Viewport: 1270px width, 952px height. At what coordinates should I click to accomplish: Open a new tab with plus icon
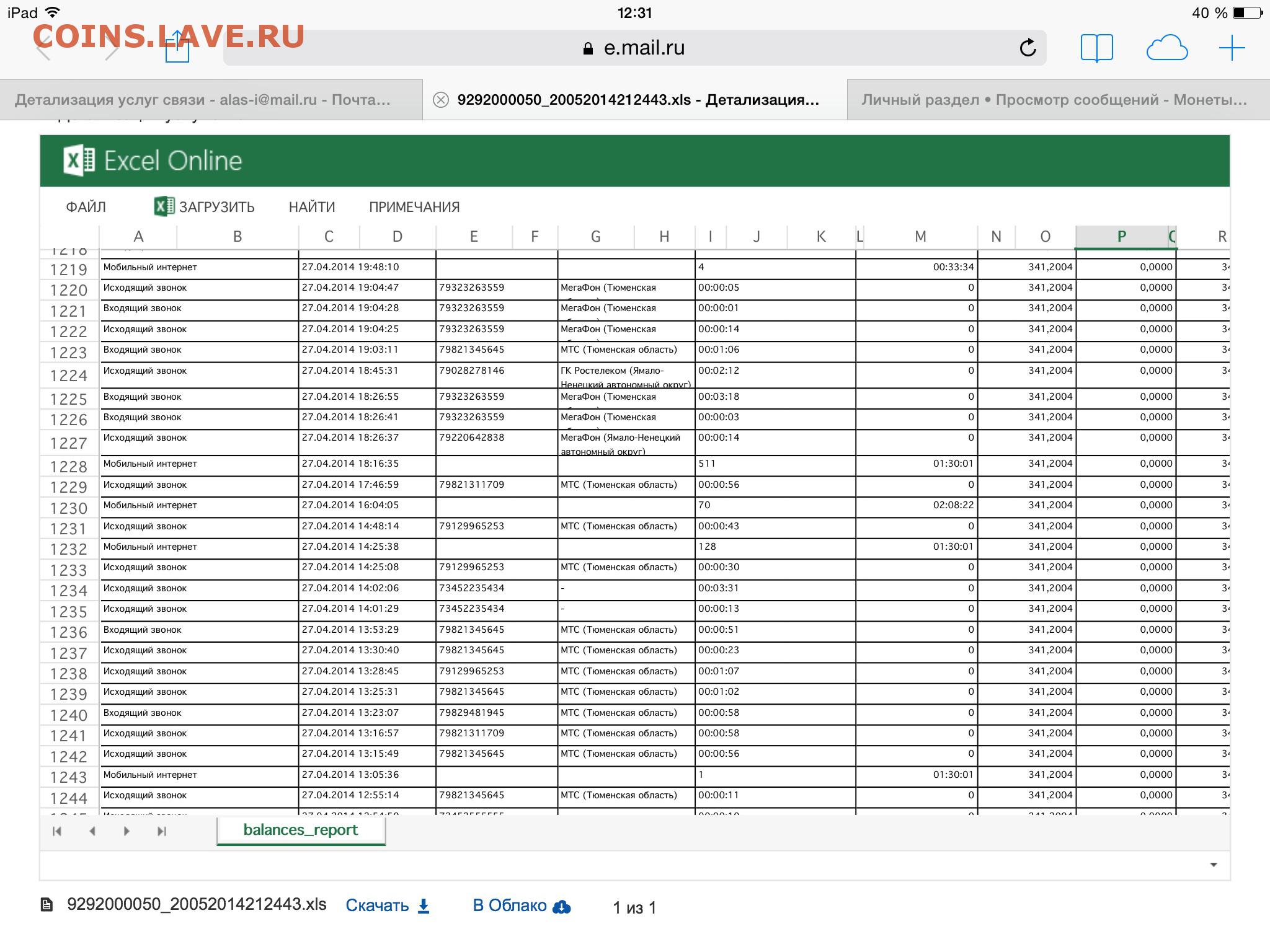click(x=1232, y=48)
